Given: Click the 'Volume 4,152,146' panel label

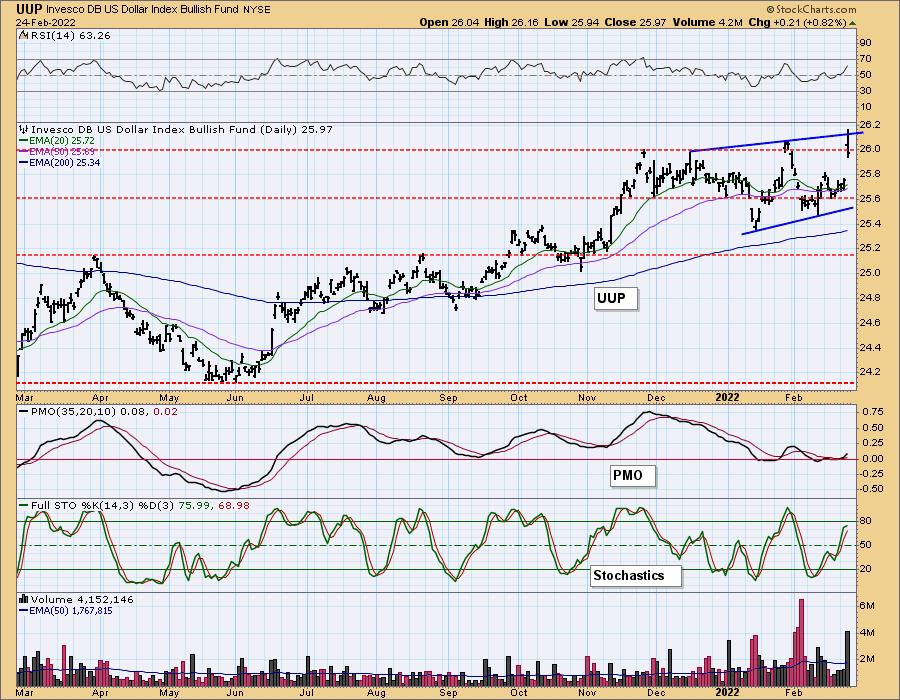Looking at the screenshot, I should click(x=82, y=599).
